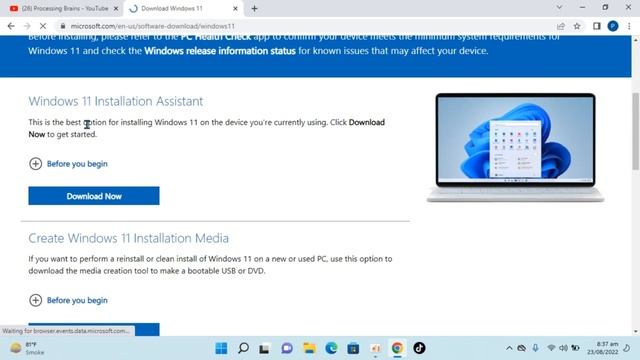The image size is (640, 360).
Task: Expand Before you begin under Installation Assistant
Action: [68, 164]
